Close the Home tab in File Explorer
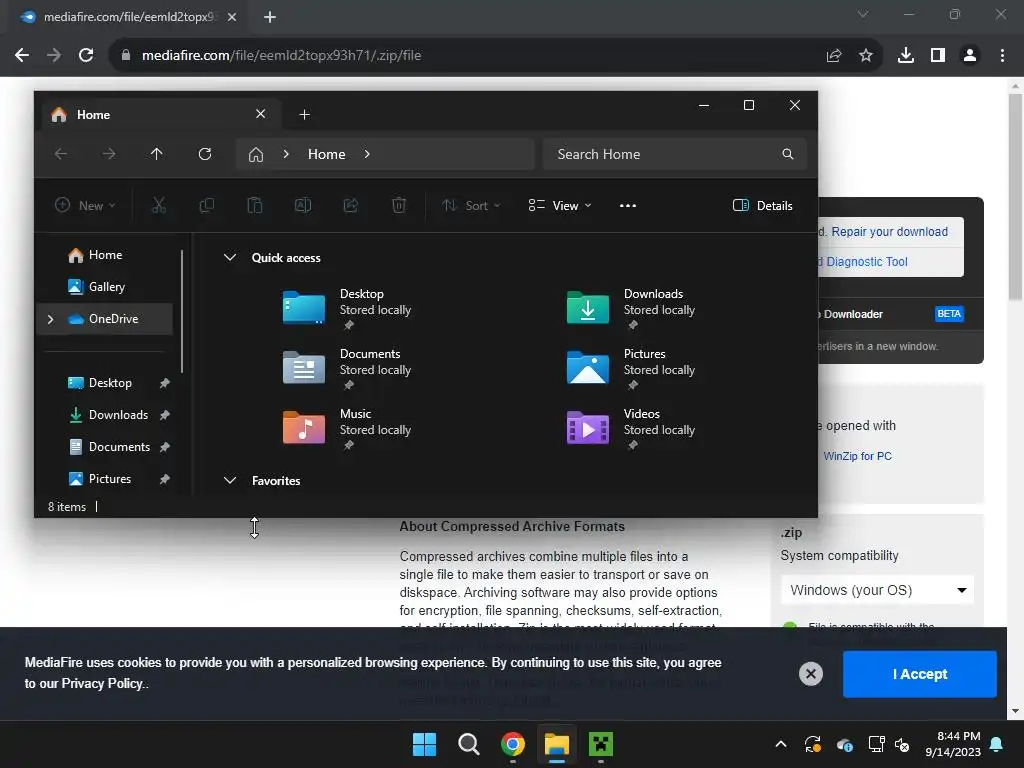The width and height of the screenshot is (1024, 768). [261, 114]
